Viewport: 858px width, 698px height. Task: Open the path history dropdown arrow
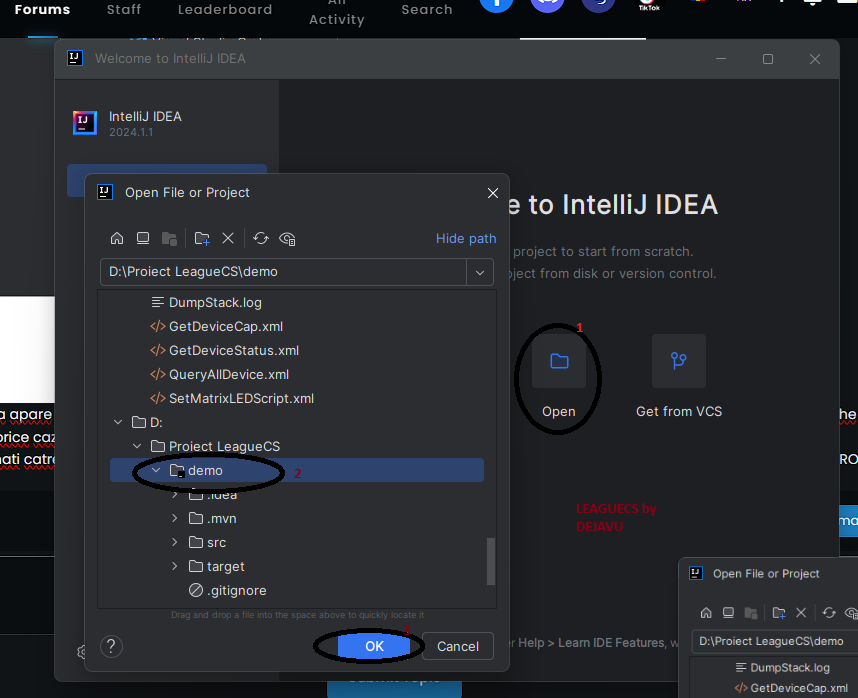click(480, 272)
